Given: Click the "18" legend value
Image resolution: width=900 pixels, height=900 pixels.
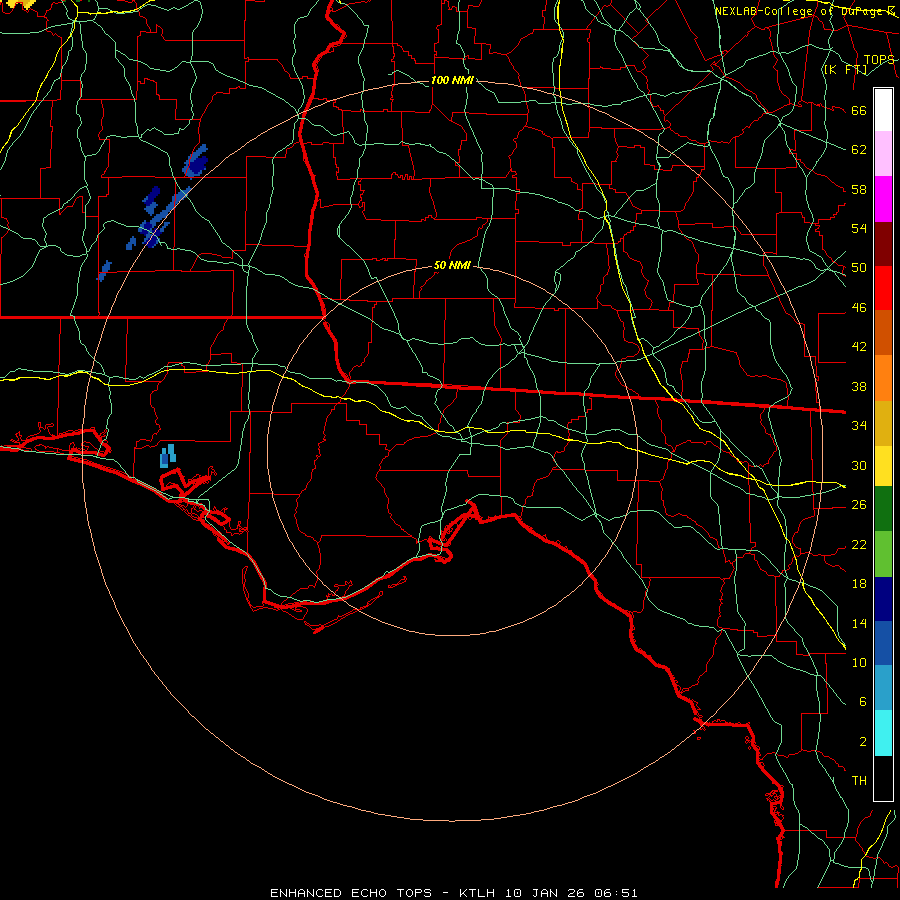Looking at the screenshot, I should click(x=859, y=584).
